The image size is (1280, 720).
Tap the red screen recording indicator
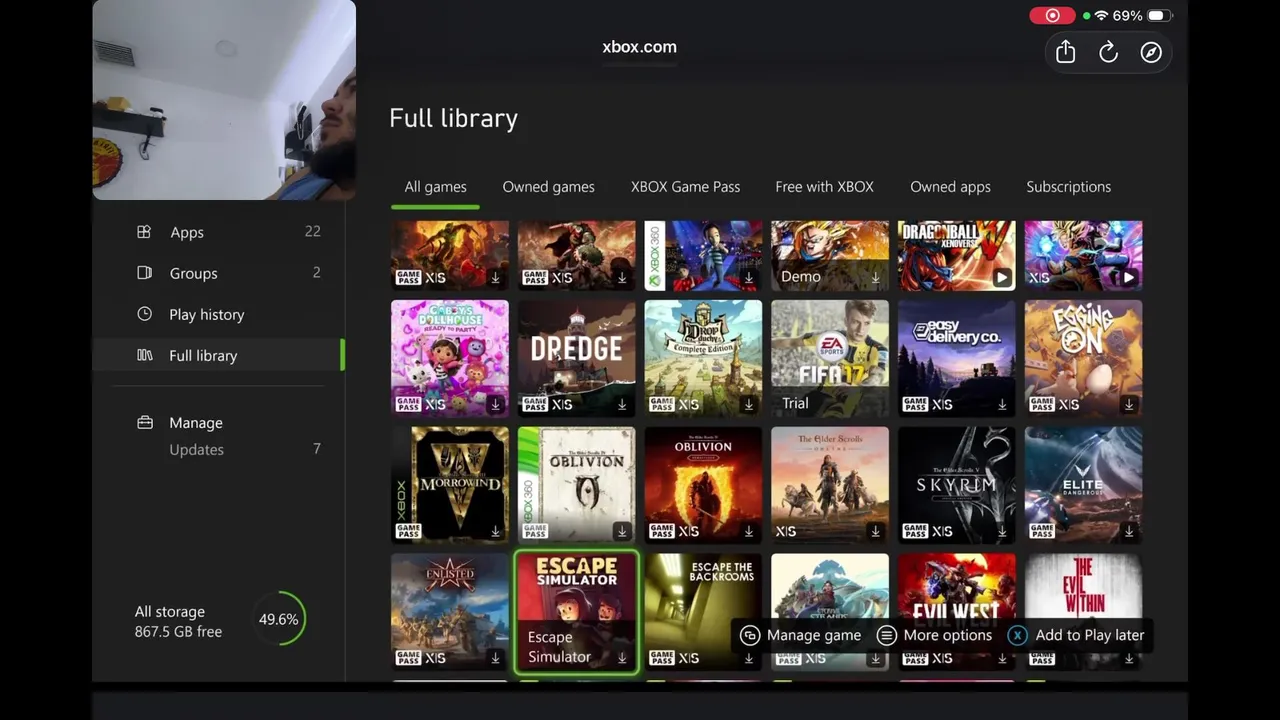(1052, 16)
